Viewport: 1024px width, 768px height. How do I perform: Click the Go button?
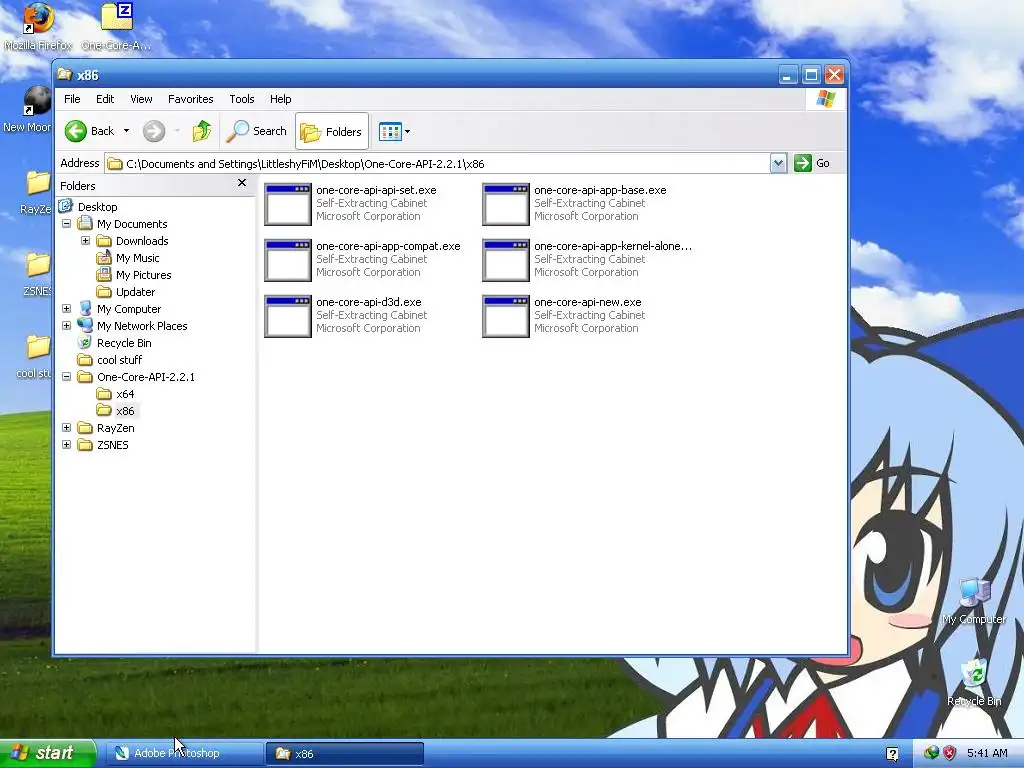(x=812, y=163)
